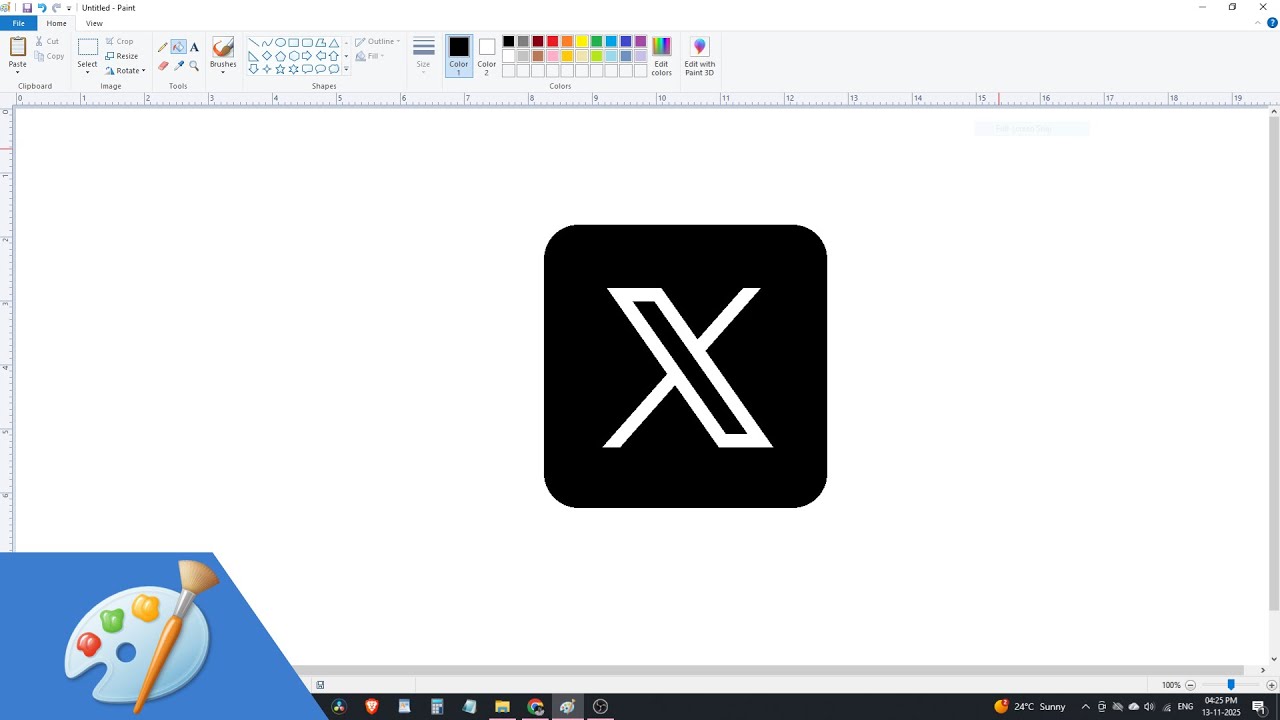1280x720 pixels.
Task: Select the Fill with color bucket tool
Action: pyautogui.click(x=178, y=47)
